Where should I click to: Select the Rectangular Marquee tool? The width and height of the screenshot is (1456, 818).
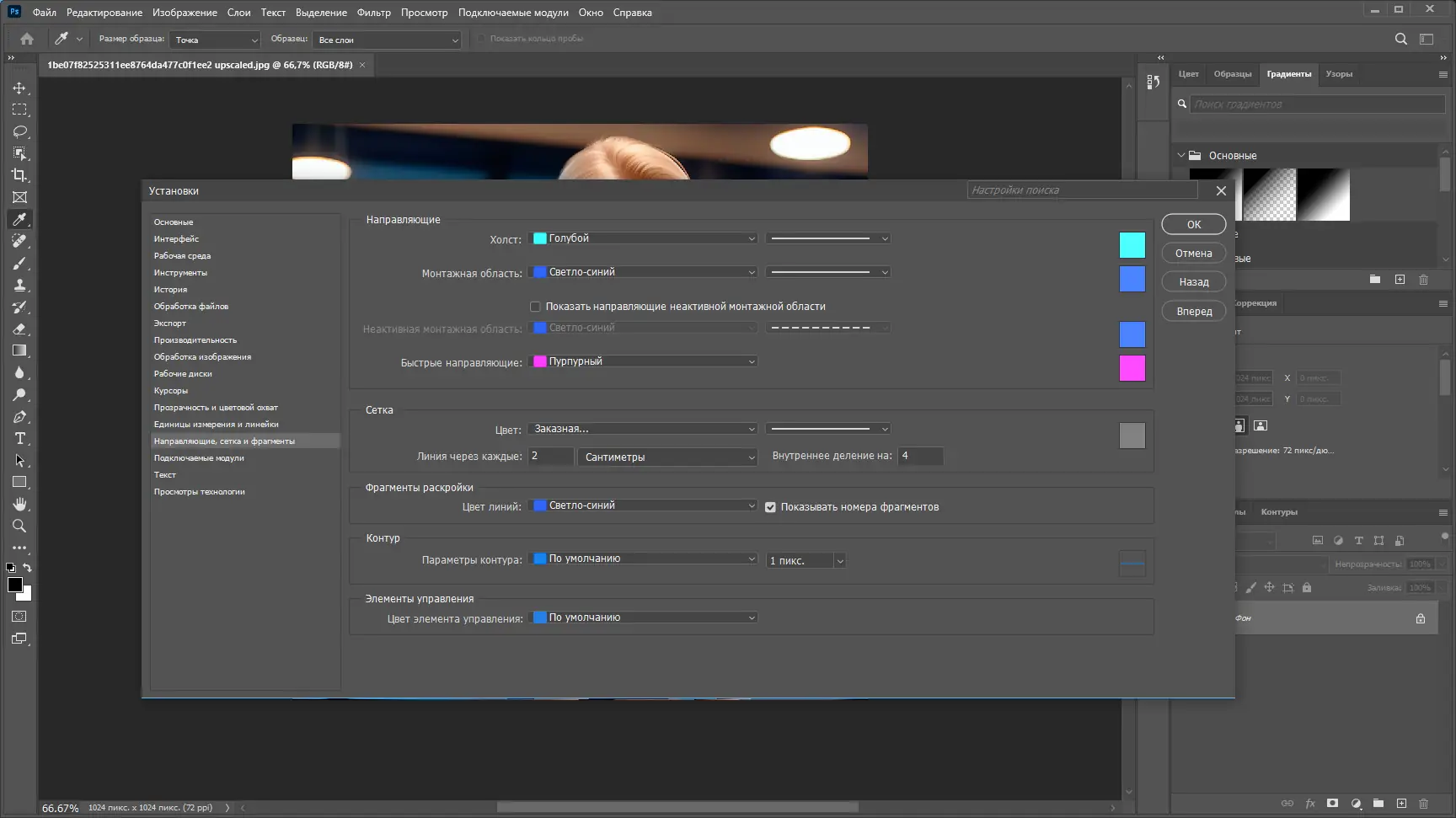coord(19,109)
